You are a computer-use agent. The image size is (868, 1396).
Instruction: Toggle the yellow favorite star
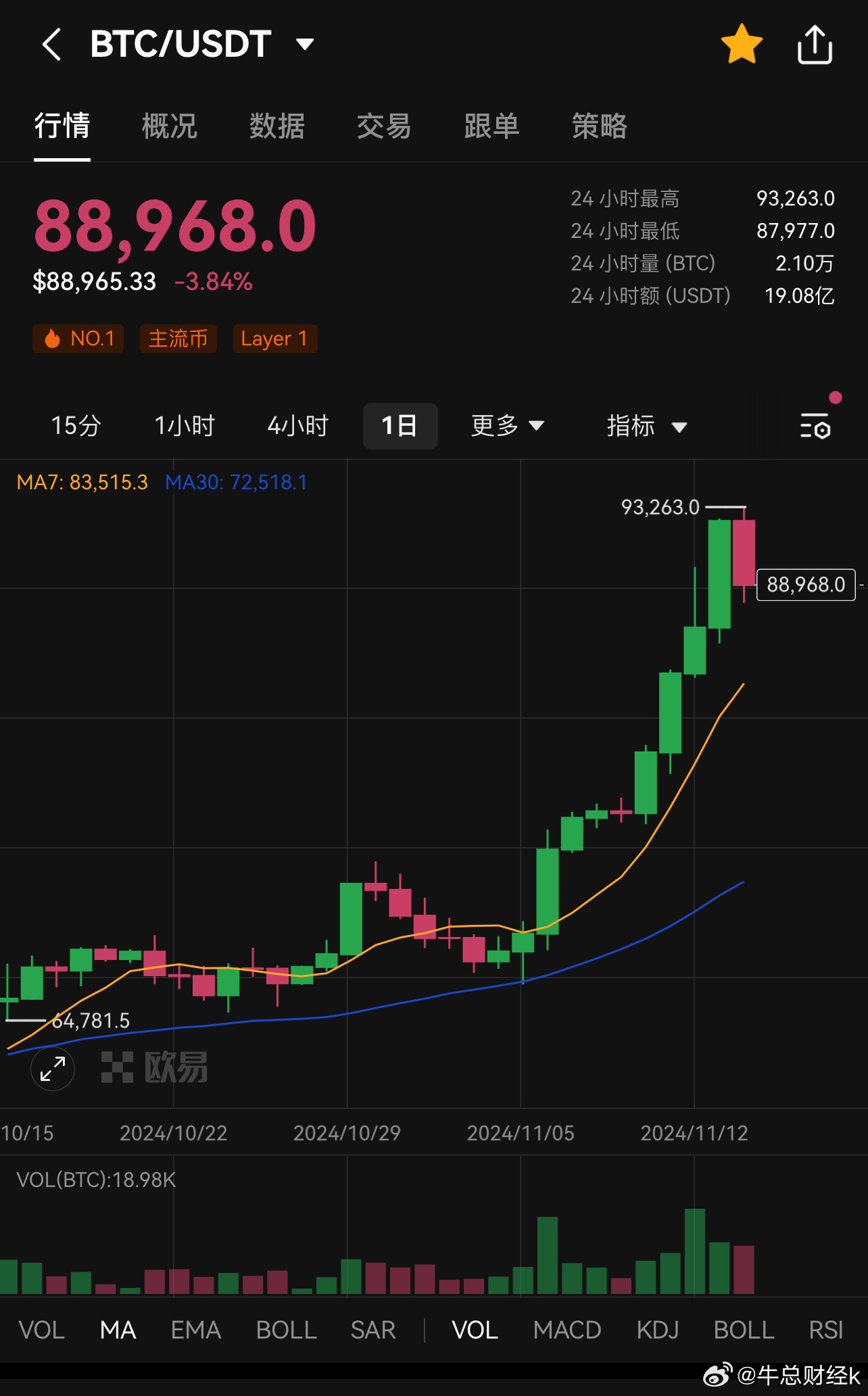(x=742, y=44)
